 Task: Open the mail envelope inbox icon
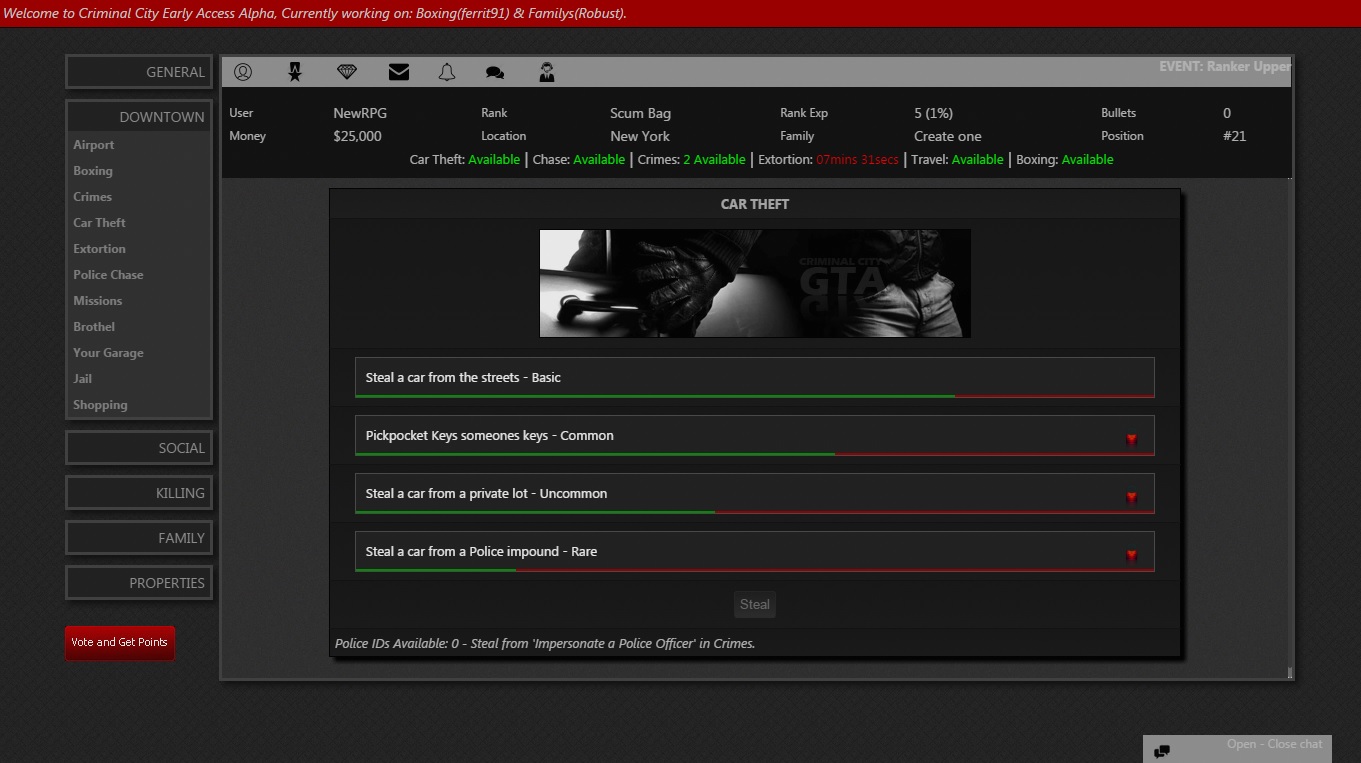point(399,72)
